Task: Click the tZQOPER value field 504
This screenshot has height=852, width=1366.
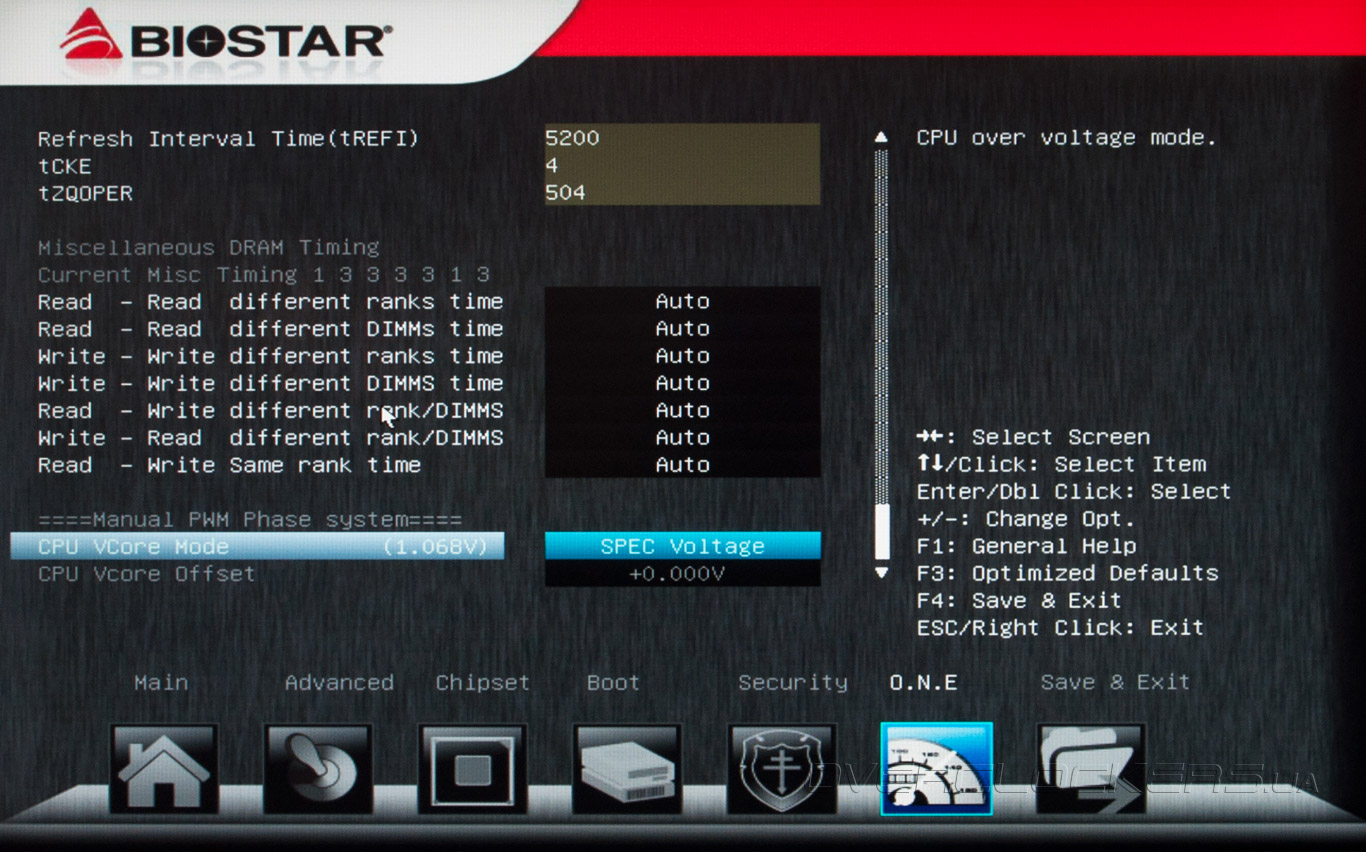Action: pos(682,192)
